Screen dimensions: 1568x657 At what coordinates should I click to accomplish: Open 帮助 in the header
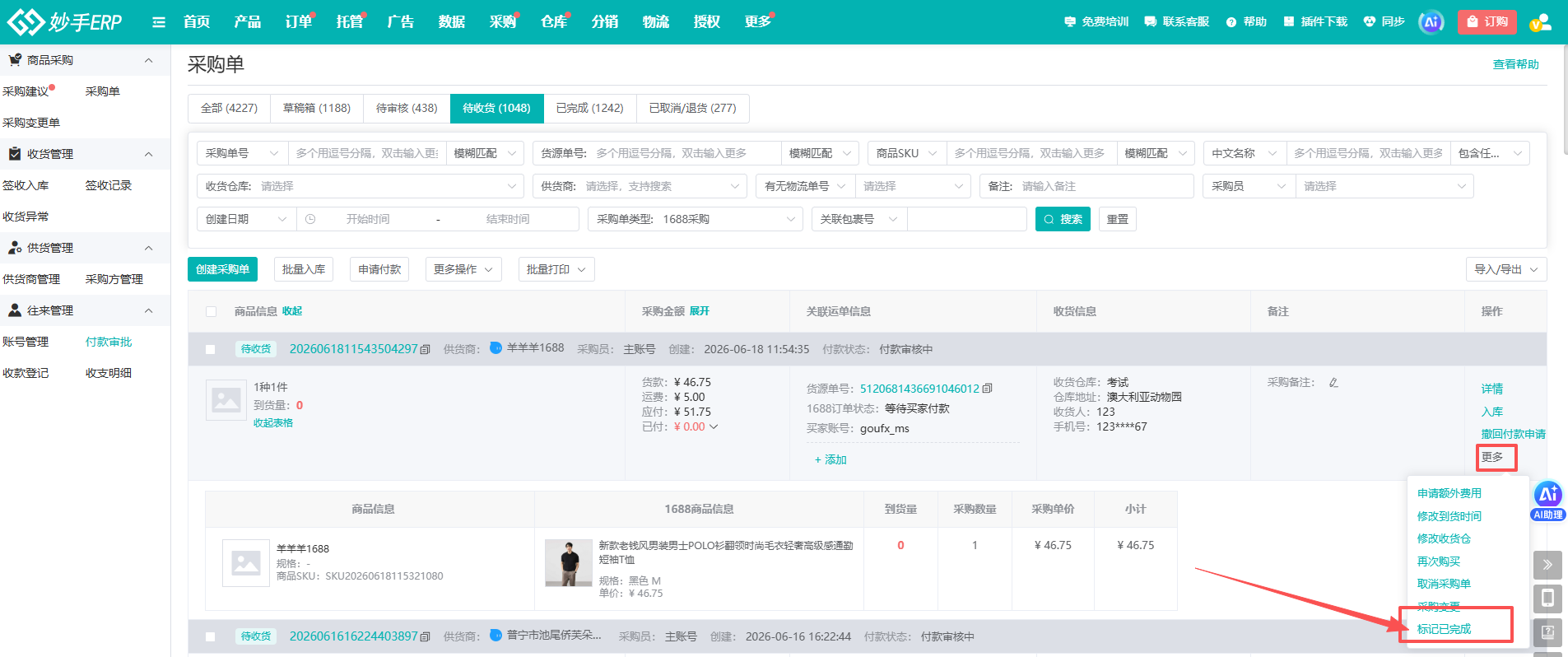coord(1246,22)
